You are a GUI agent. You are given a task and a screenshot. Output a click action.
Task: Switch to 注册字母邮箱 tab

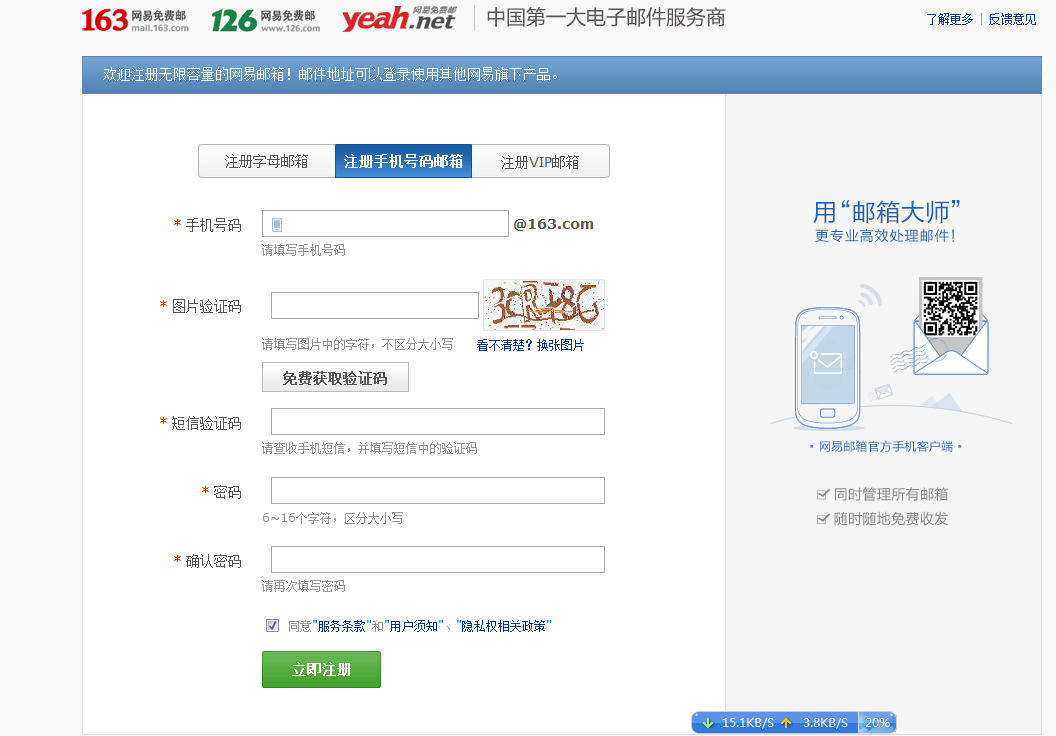tap(267, 162)
